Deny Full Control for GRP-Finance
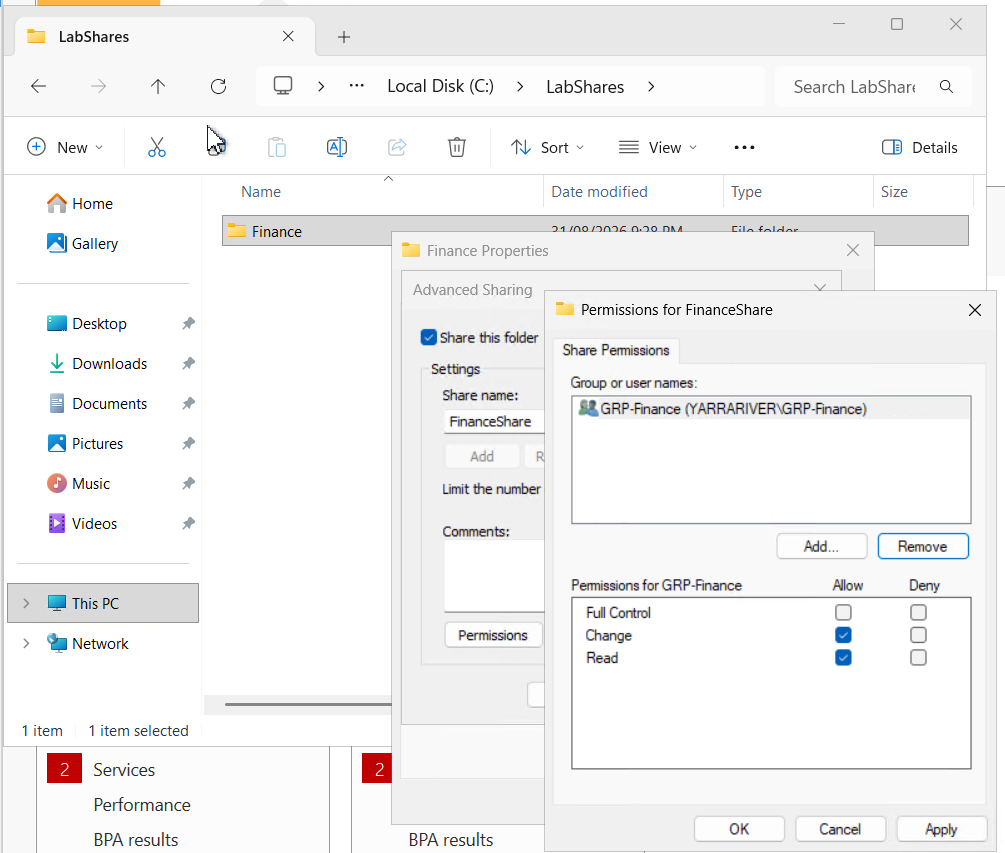The width and height of the screenshot is (1005, 853). pyautogui.click(x=918, y=613)
